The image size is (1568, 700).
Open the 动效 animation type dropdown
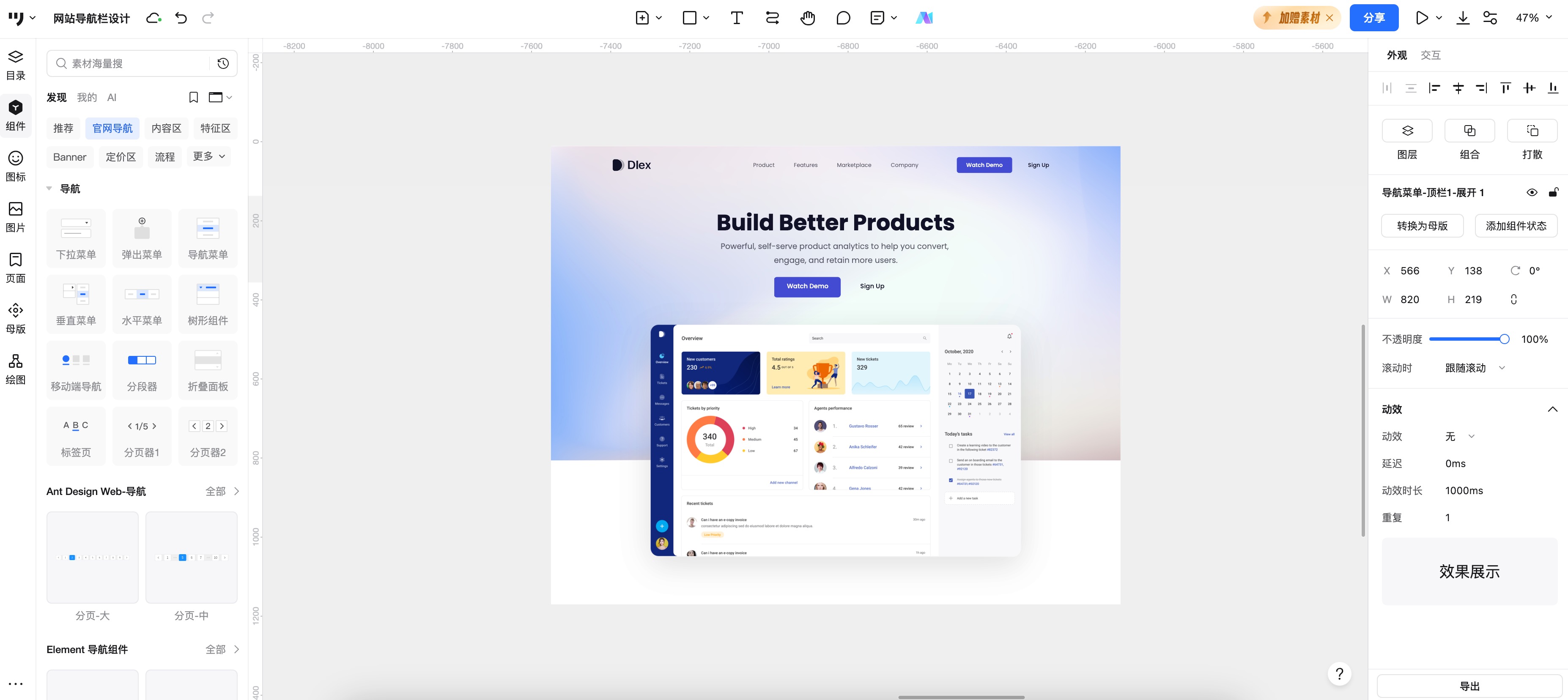tap(1460, 436)
